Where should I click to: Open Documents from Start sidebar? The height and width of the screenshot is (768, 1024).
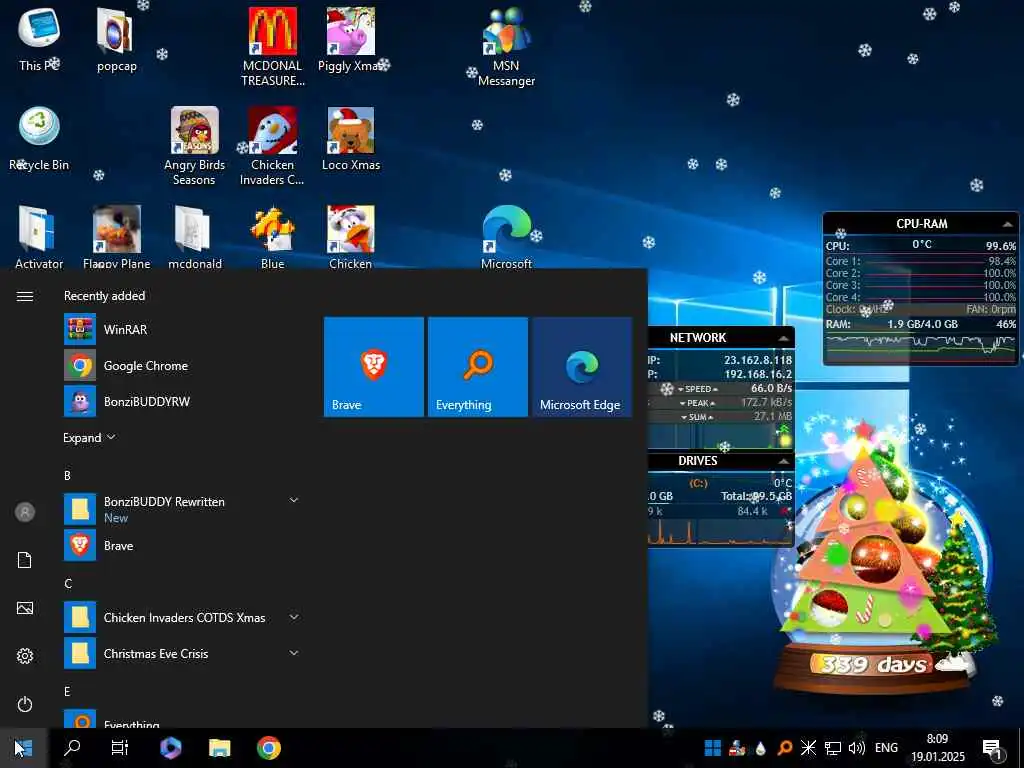25,560
